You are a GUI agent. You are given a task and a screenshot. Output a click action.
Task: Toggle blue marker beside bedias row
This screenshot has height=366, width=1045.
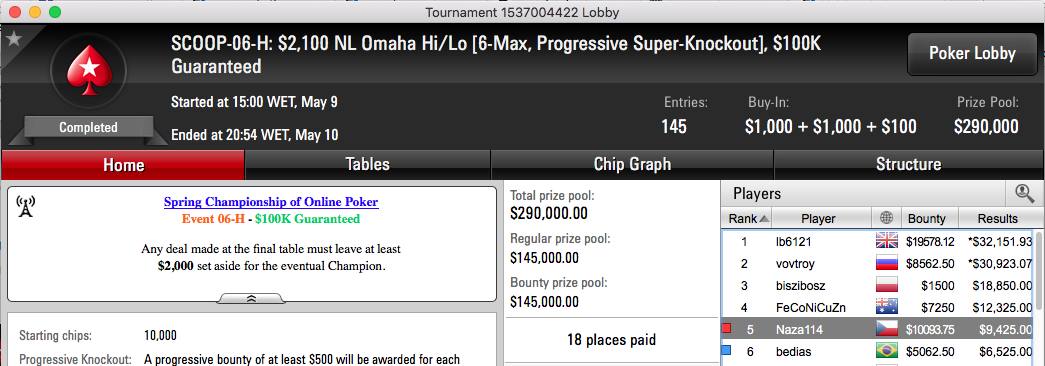pos(727,350)
